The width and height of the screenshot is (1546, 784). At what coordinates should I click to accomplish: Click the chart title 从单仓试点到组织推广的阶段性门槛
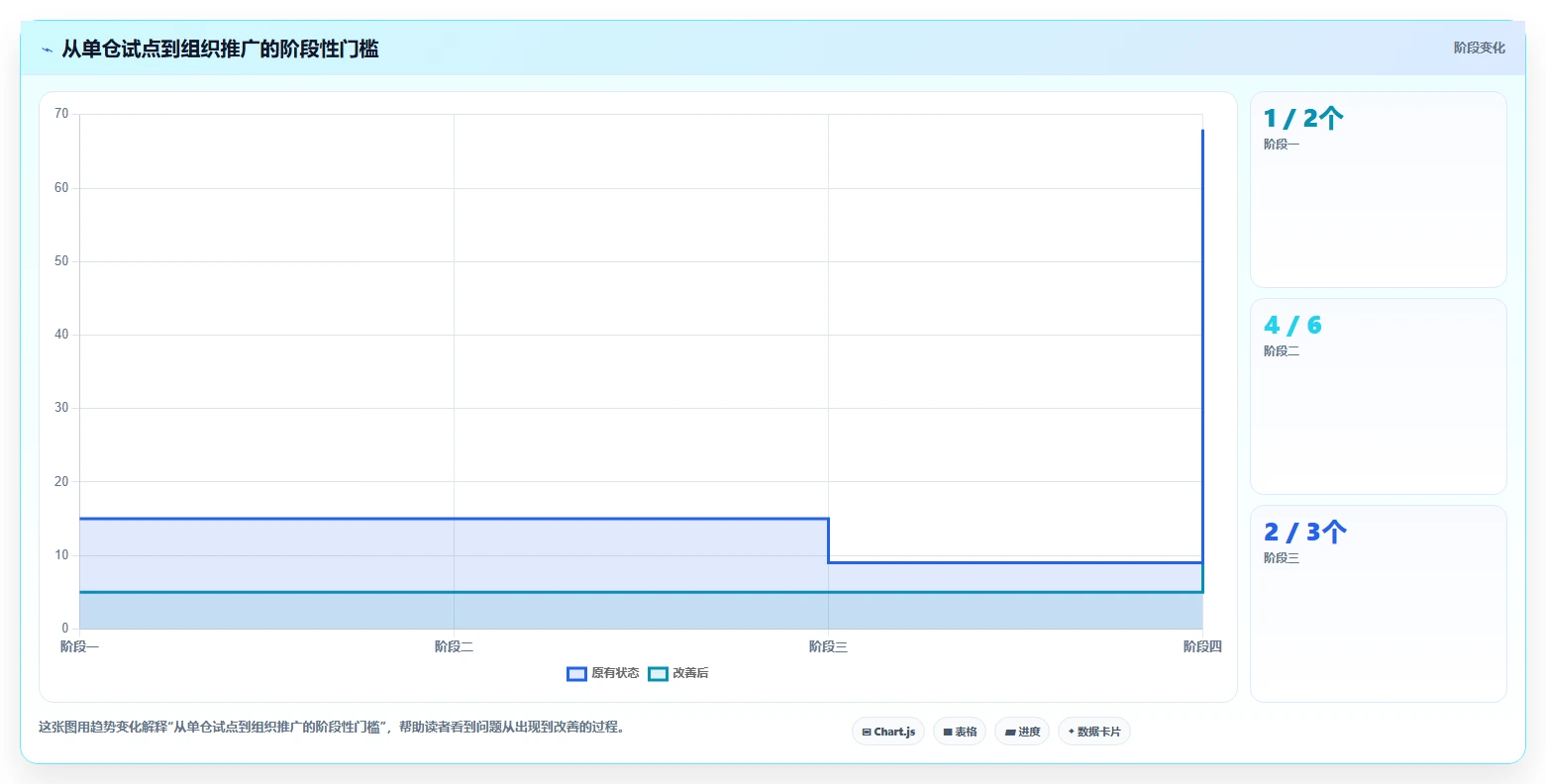tap(220, 49)
